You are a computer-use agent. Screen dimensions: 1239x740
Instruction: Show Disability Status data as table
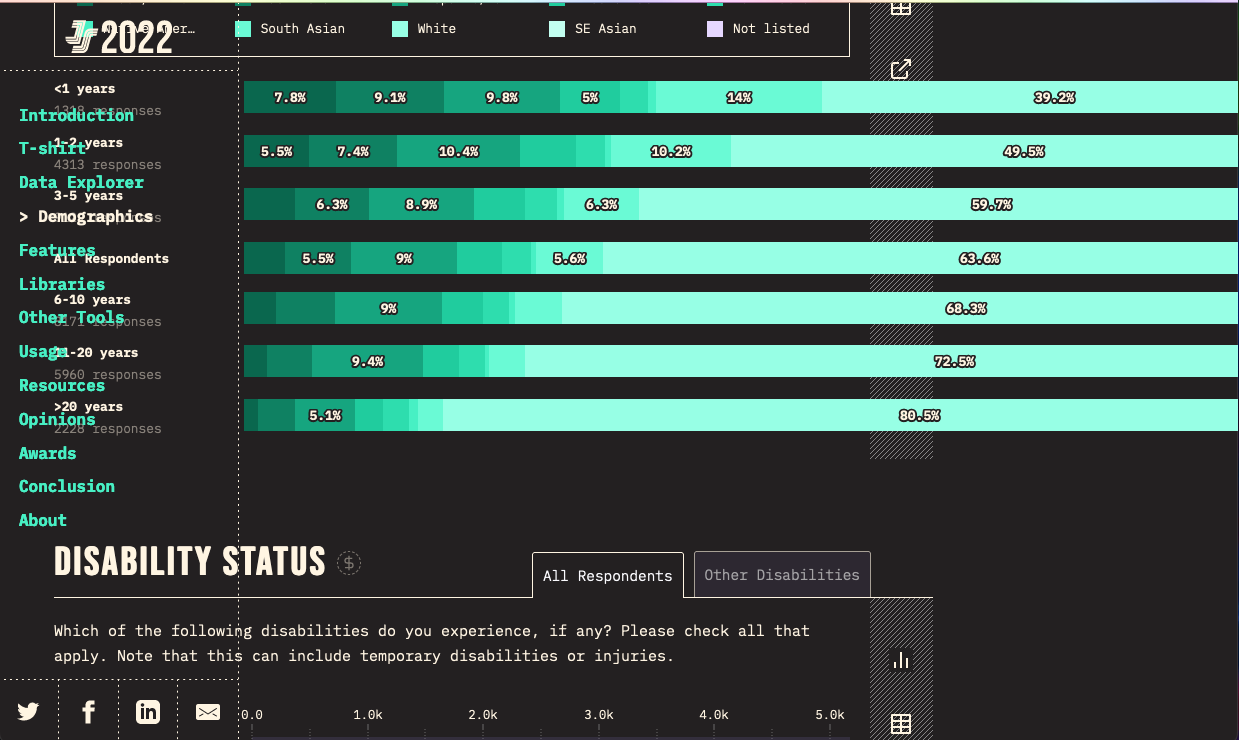(x=901, y=723)
